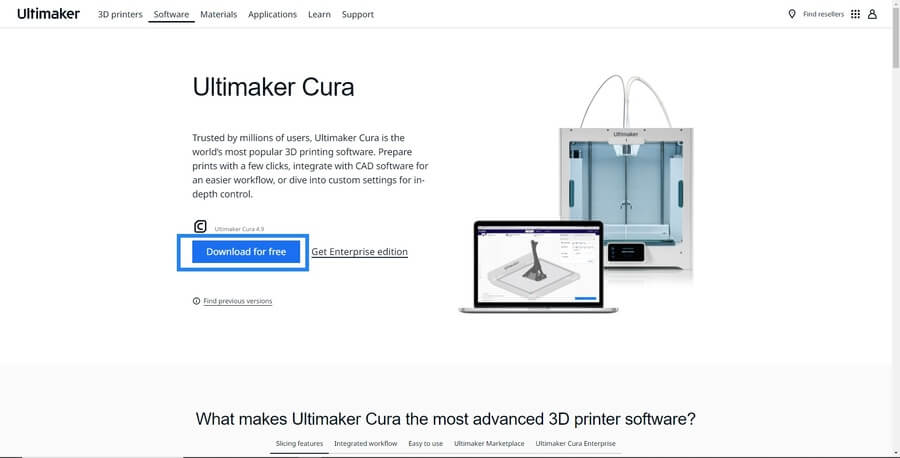Open the Learn menu
900x458 pixels.
click(x=319, y=14)
